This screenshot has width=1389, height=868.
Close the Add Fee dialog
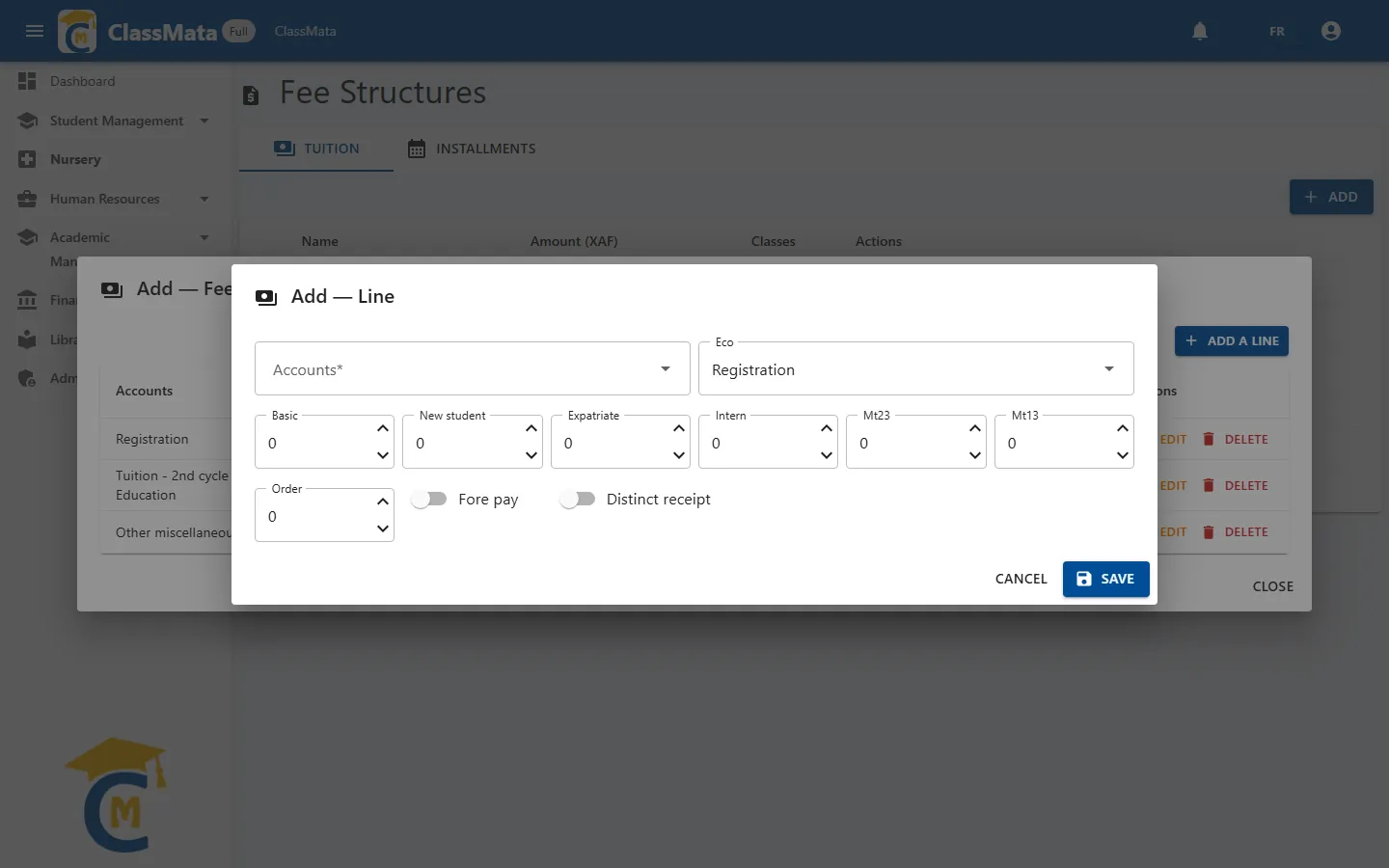(1273, 586)
